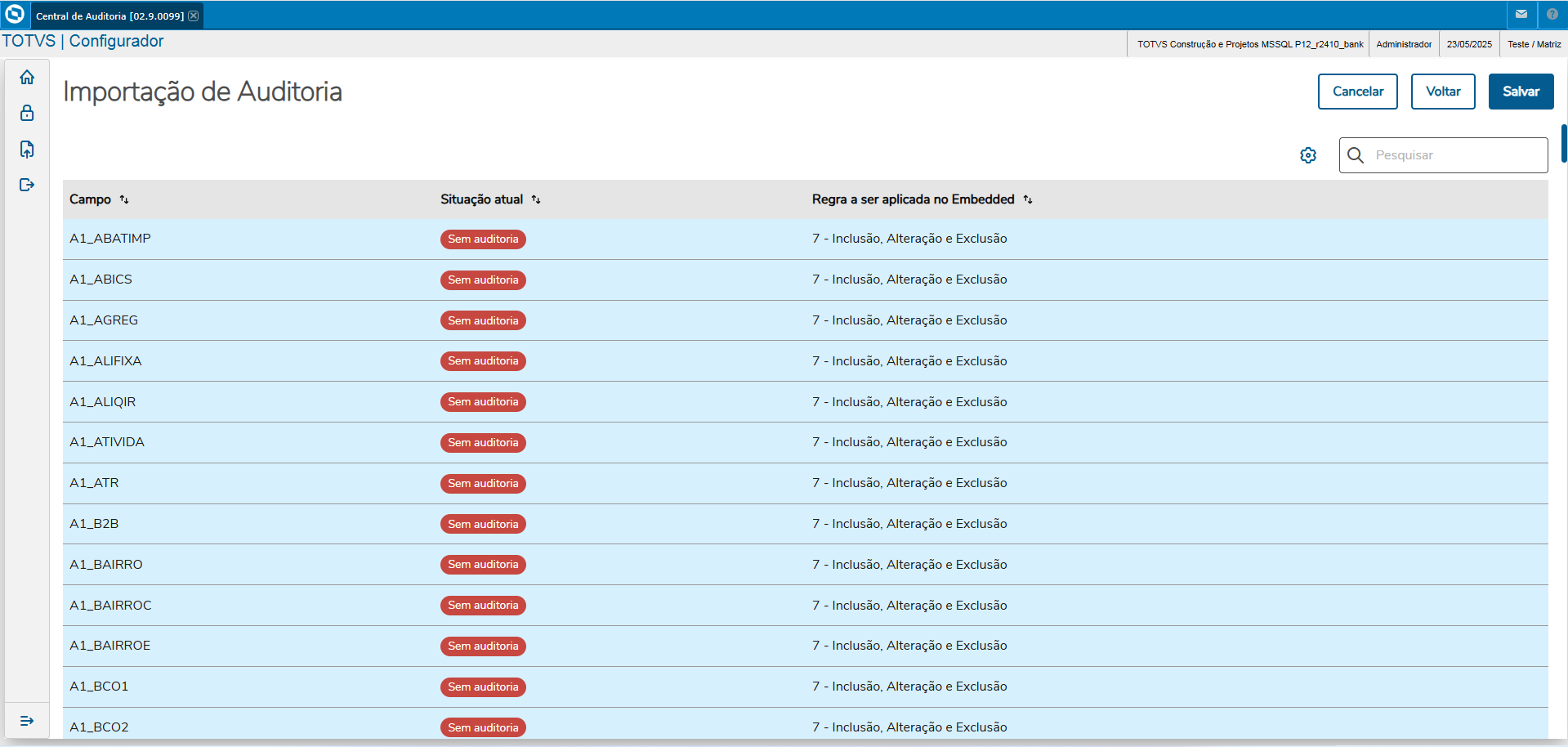Click the logout icon in the sidebar

tap(27, 185)
